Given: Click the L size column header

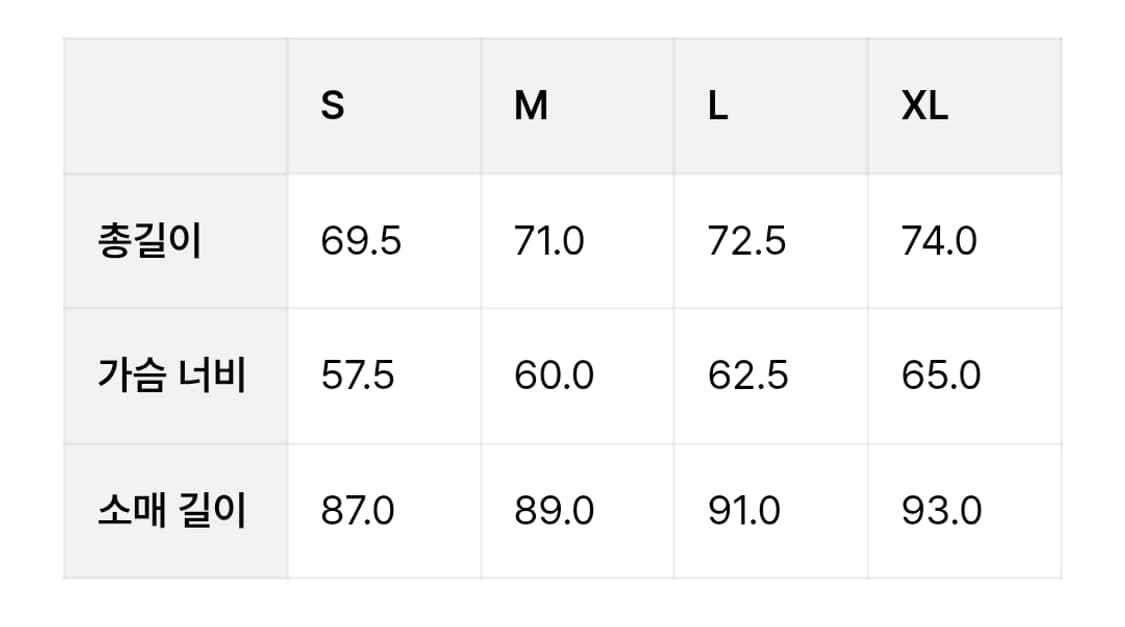Looking at the screenshot, I should (x=717, y=106).
